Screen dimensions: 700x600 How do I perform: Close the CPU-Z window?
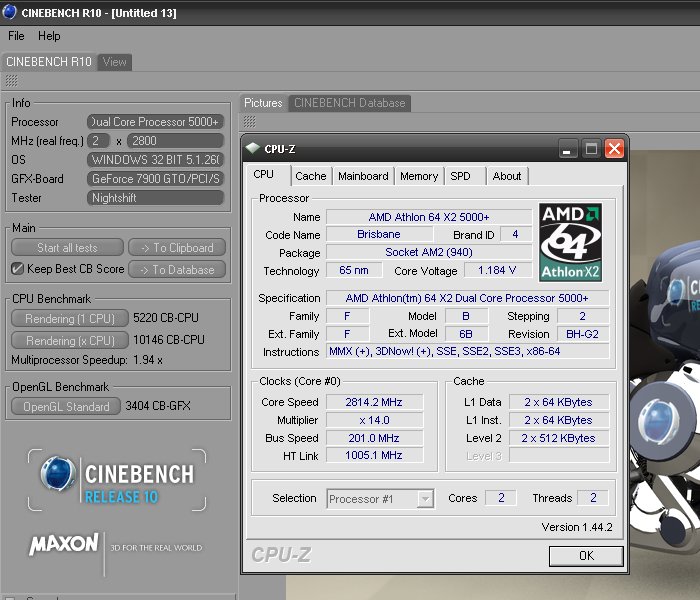point(614,148)
